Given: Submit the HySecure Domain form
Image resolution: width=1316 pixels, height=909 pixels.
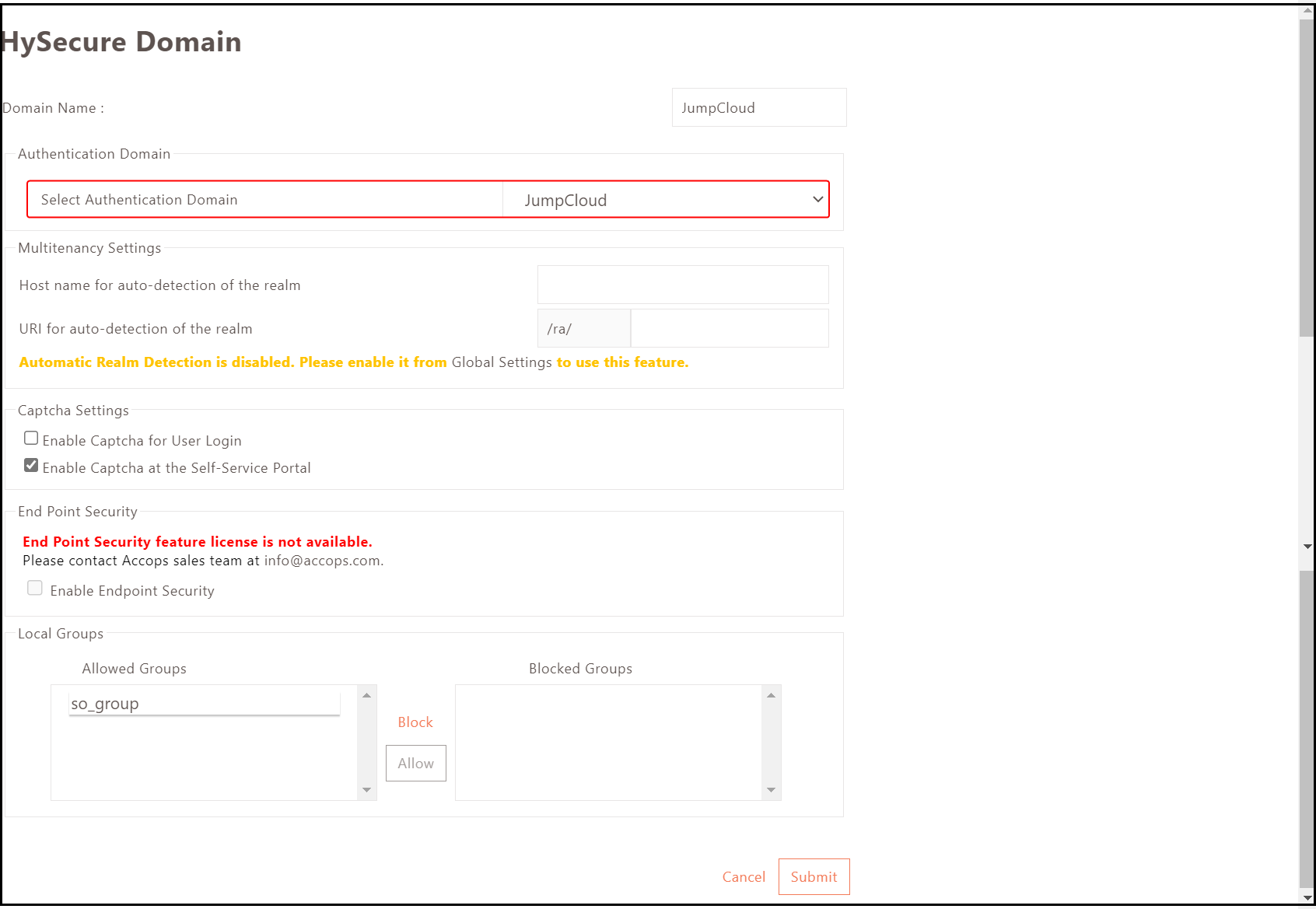Looking at the screenshot, I should [x=814, y=877].
